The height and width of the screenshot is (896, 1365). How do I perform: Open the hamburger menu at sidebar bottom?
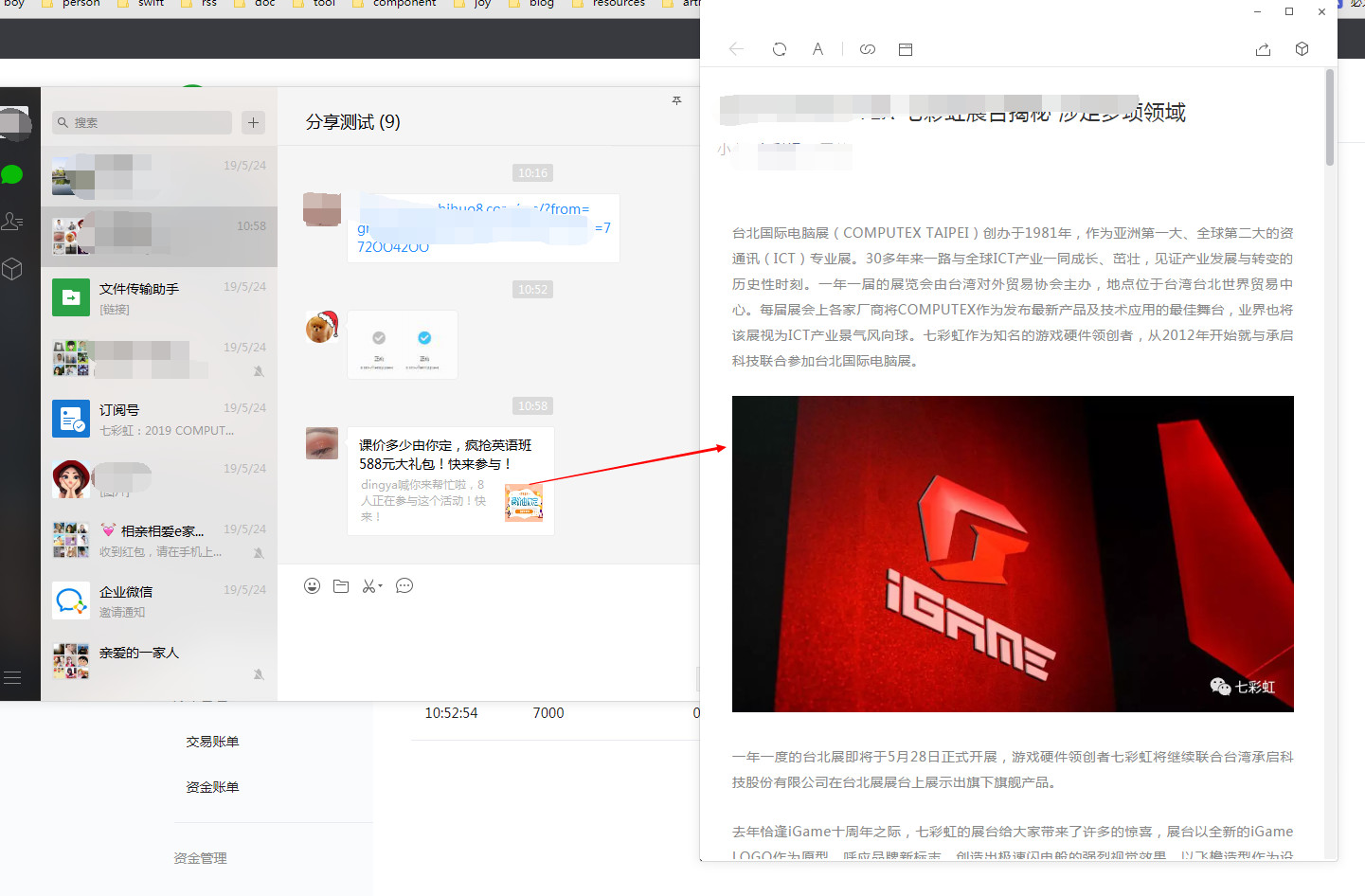pos(12,677)
